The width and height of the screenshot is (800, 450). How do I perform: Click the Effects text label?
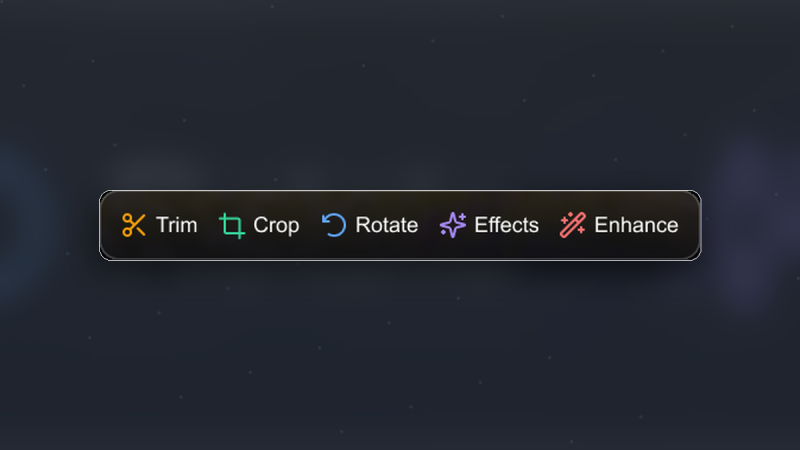point(506,225)
